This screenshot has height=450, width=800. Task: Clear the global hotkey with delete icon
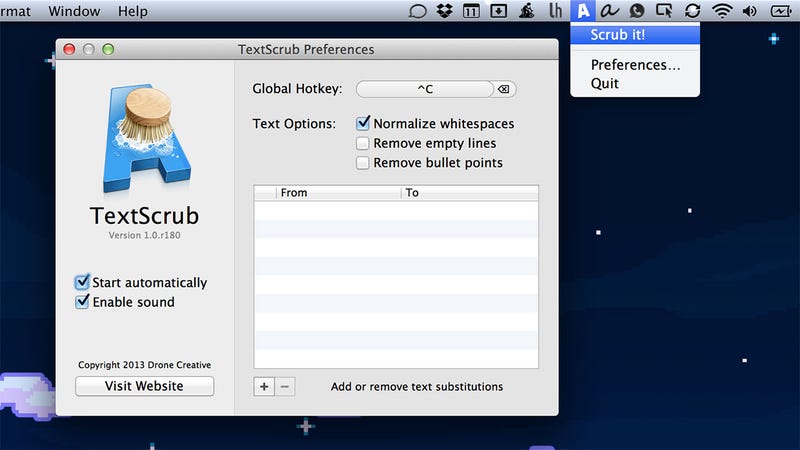point(504,89)
